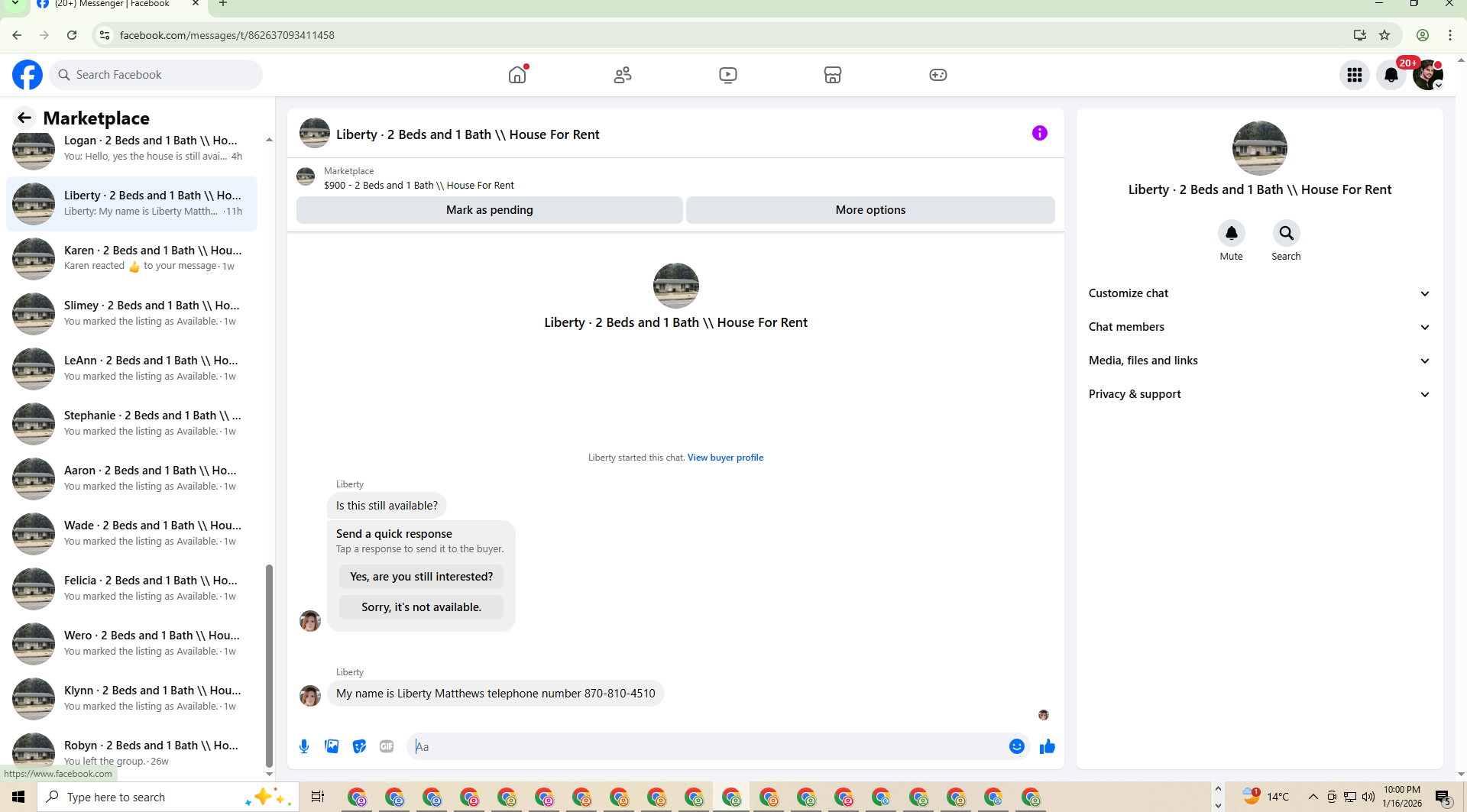Open Liberty conversation in list
The image size is (1467, 812).
131,204
